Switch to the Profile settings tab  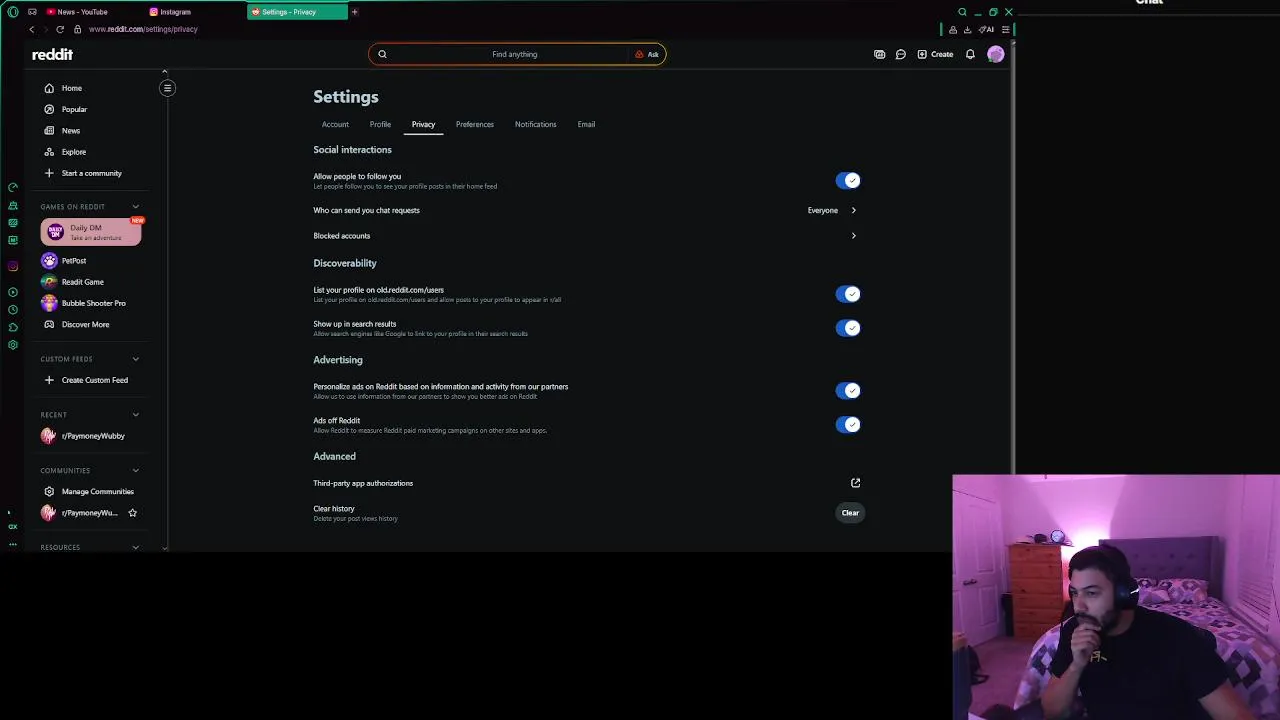pyautogui.click(x=380, y=124)
